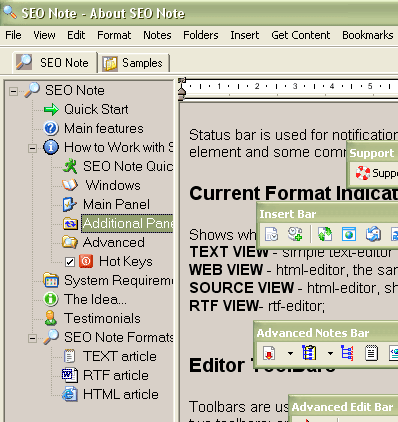Select the Additional Panel note
Screen dimensions: 398x422
(127, 223)
